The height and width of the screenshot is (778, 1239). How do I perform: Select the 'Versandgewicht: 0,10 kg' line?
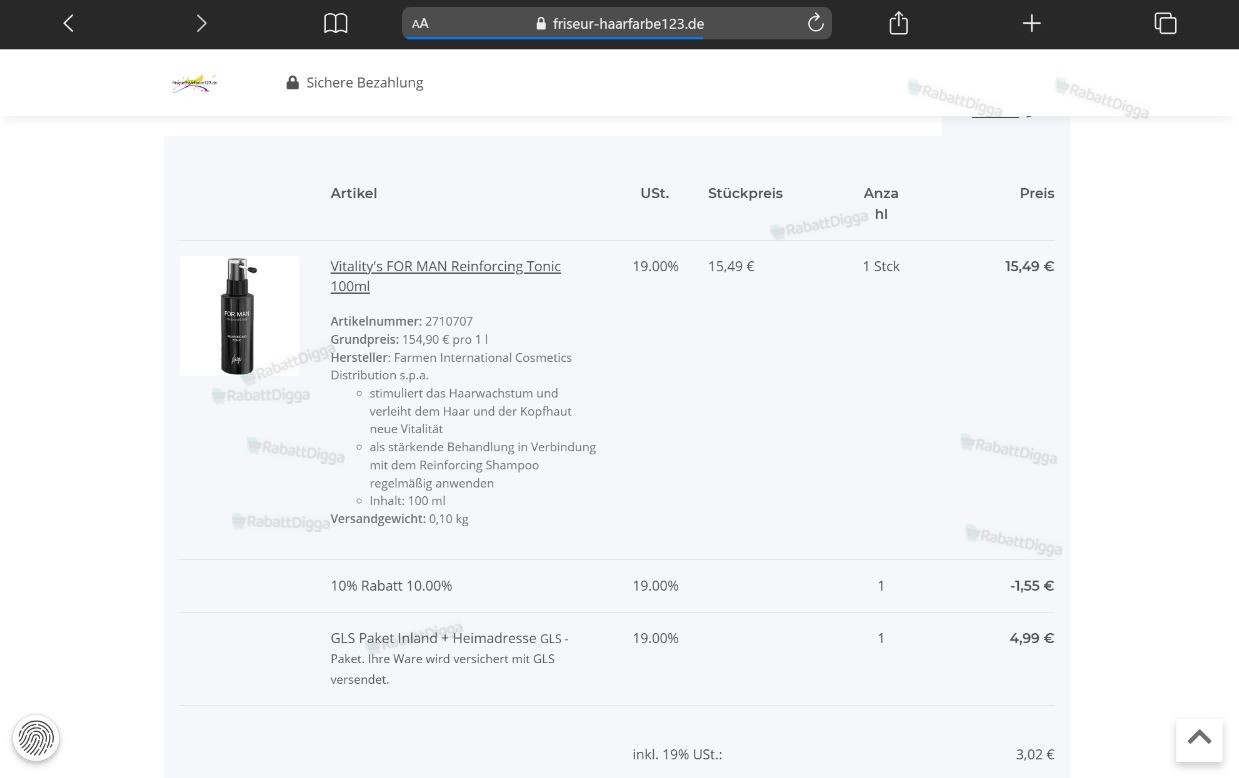[x=399, y=519]
